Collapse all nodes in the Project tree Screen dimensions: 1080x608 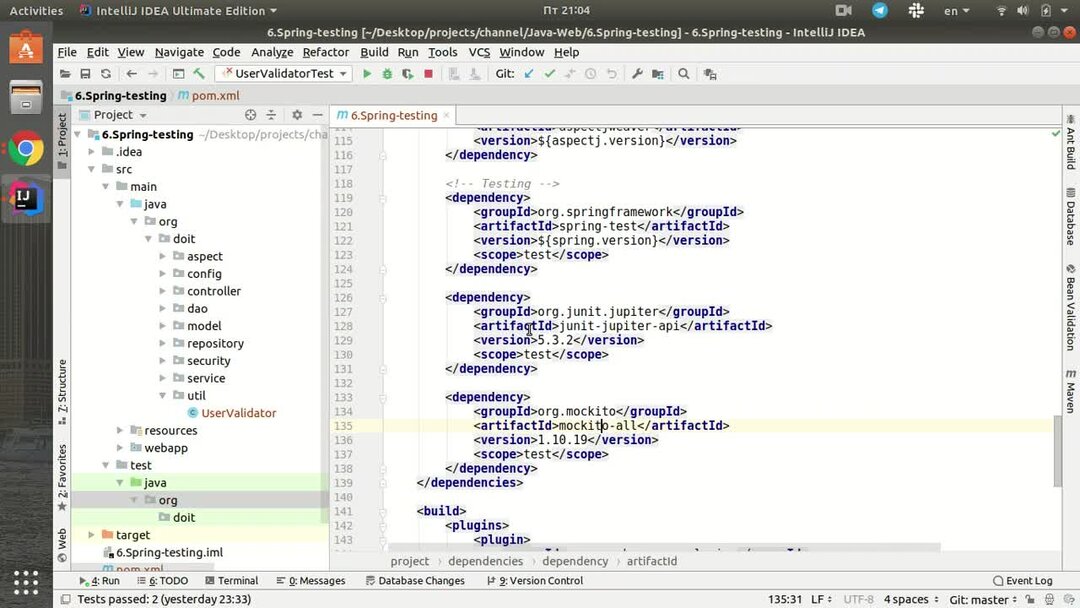click(270, 114)
